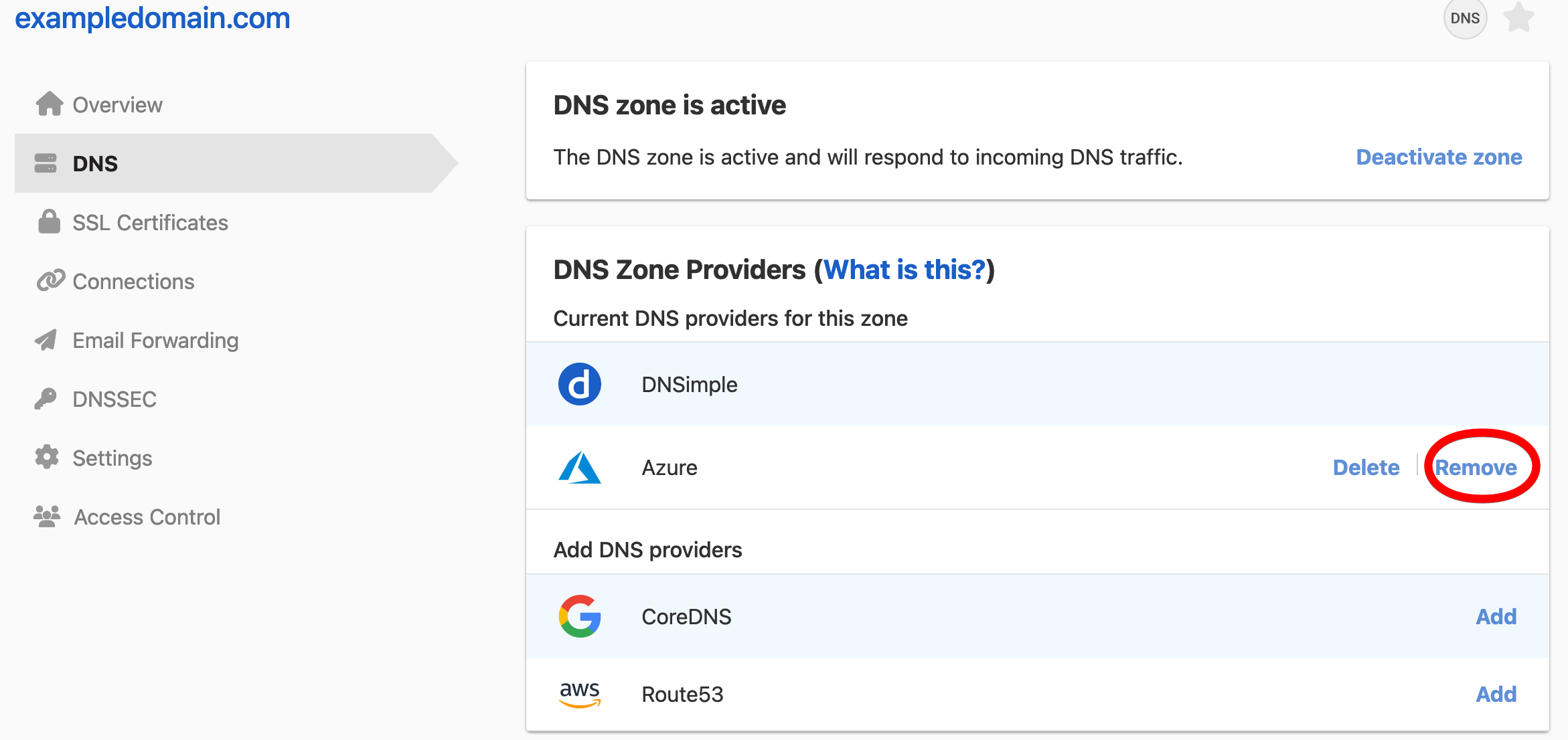Viewport: 1568px width, 740px height.
Task: Click the DNSSEC key icon in sidebar
Action: click(46, 399)
